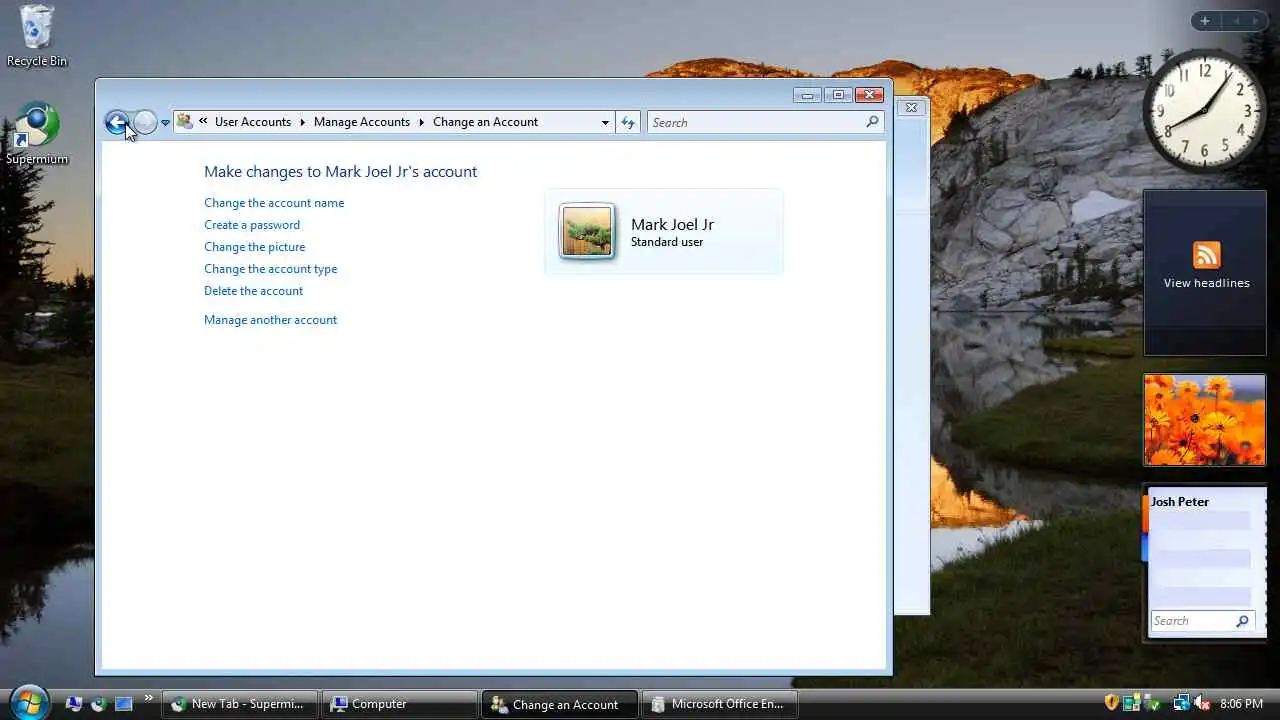Switch to New Tab - Supermium taskbar button
Image resolution: width=1280 pixels, height=720 pixels.
[240, 704]
